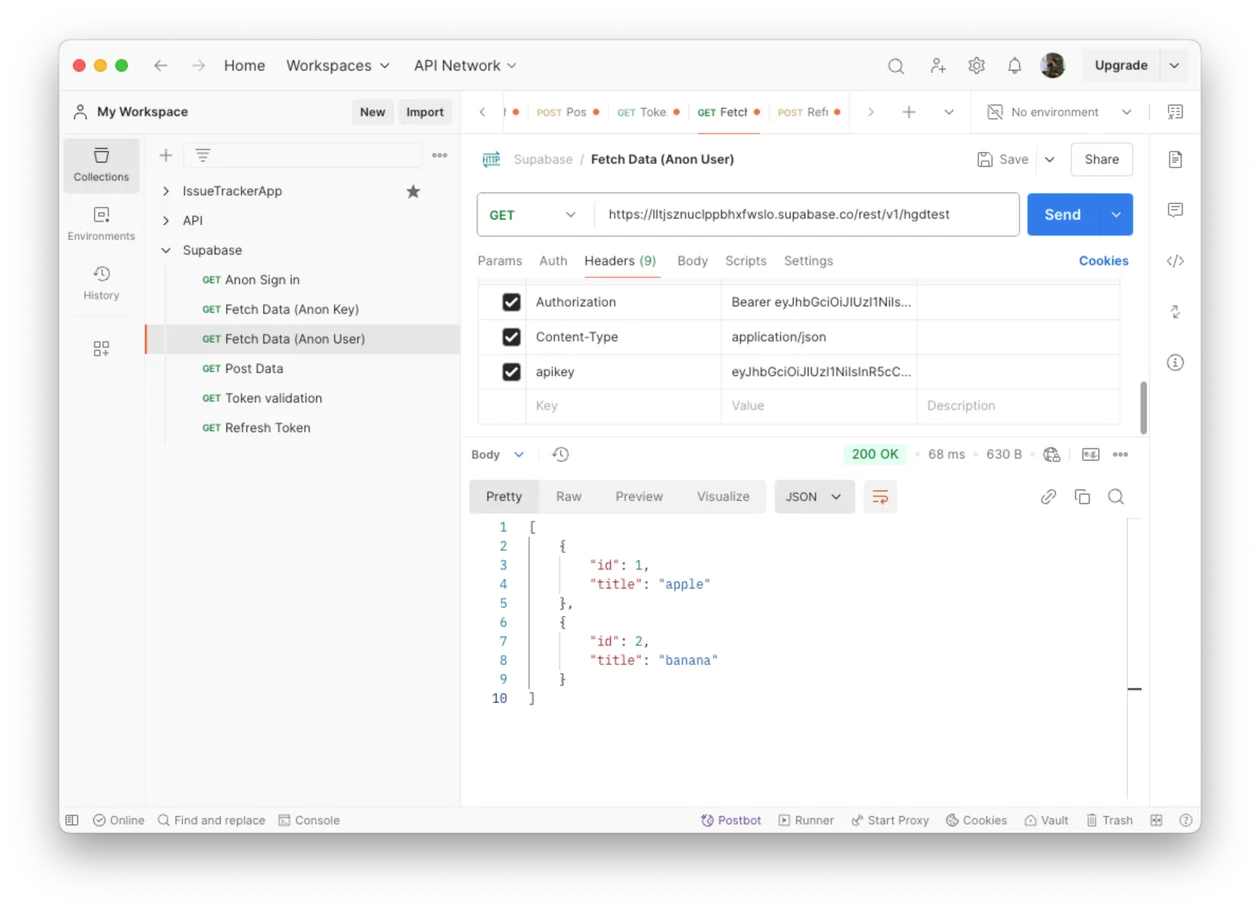This screenshot has width=1260, height=911.
Task: Click the filter collections icon
Action: (203, 155)
